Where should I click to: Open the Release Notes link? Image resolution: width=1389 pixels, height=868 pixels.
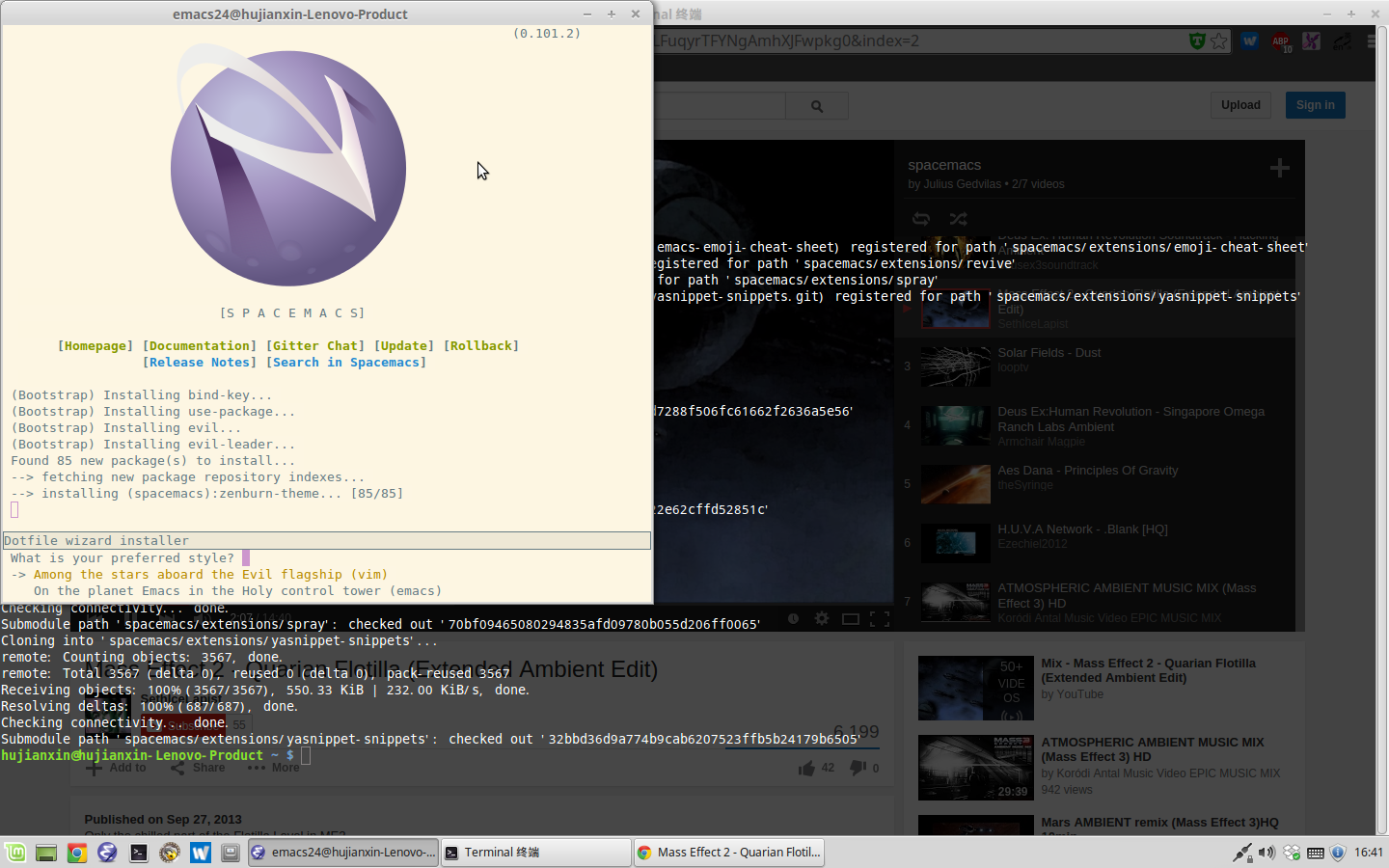pos(200,363)
